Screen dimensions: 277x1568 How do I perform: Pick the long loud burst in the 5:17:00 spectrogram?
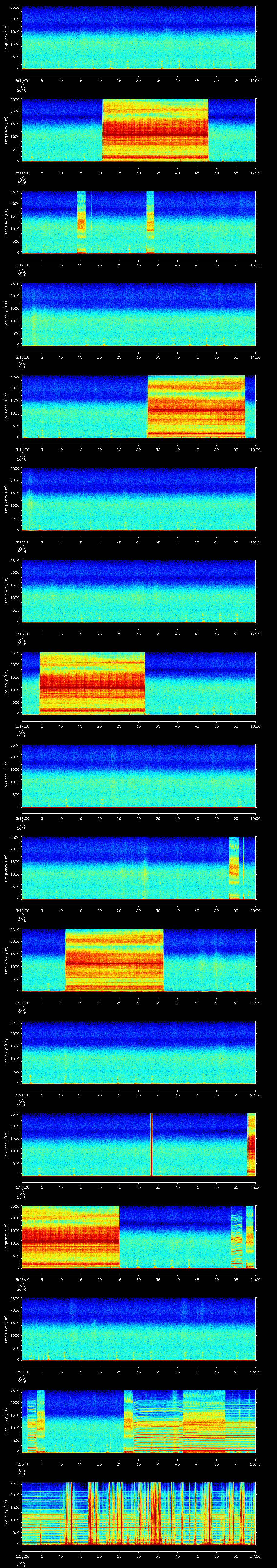(92, 682)
